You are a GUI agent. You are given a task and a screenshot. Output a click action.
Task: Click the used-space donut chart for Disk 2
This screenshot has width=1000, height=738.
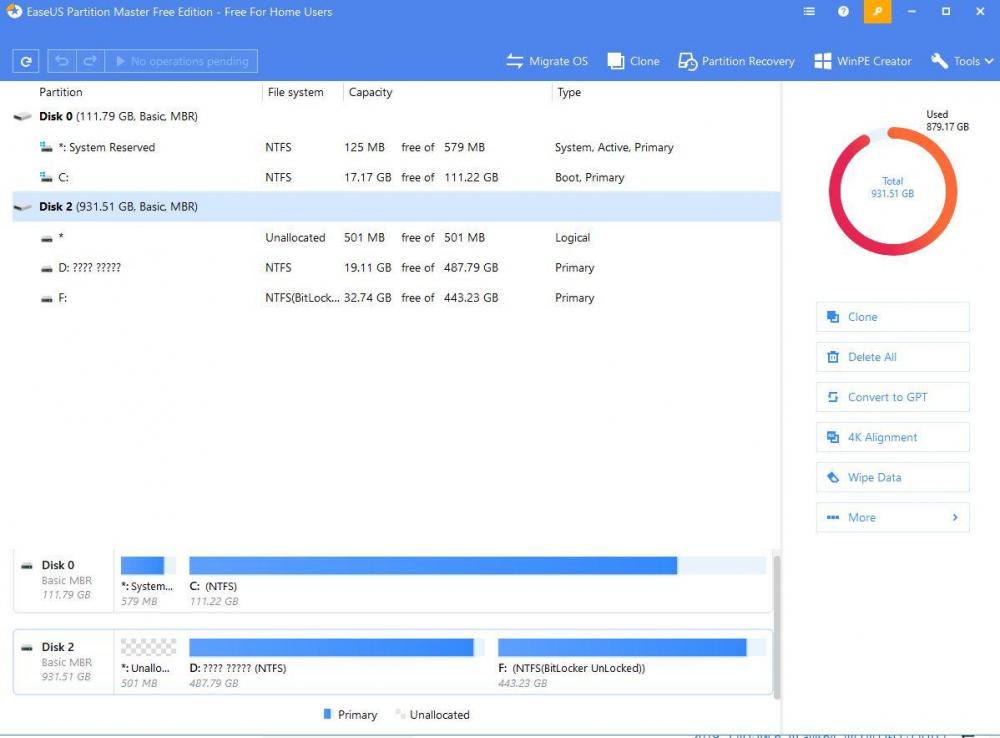tap(892, 191)
